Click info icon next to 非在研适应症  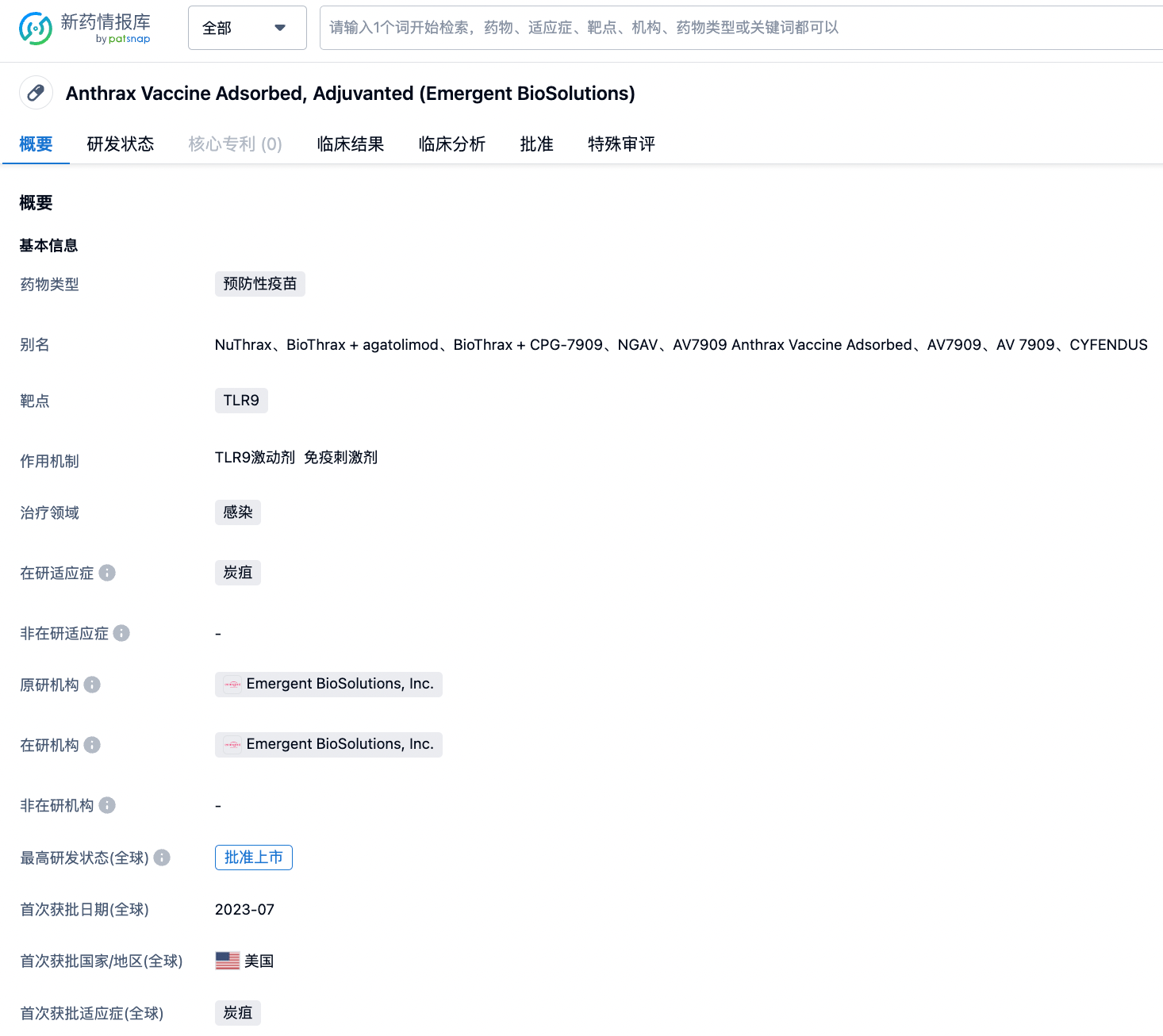pyautogui.click(x=121, y=633)
